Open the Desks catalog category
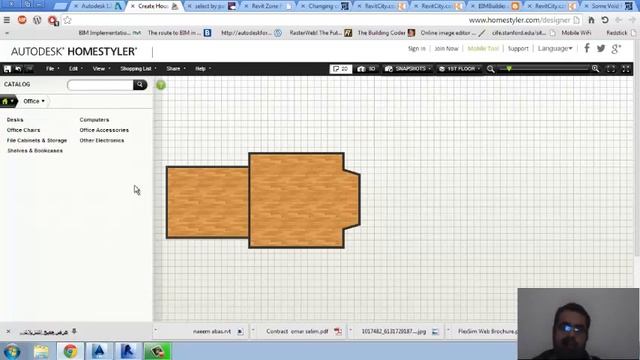Viewport: 640px width, 360px height. click(15, 120)
